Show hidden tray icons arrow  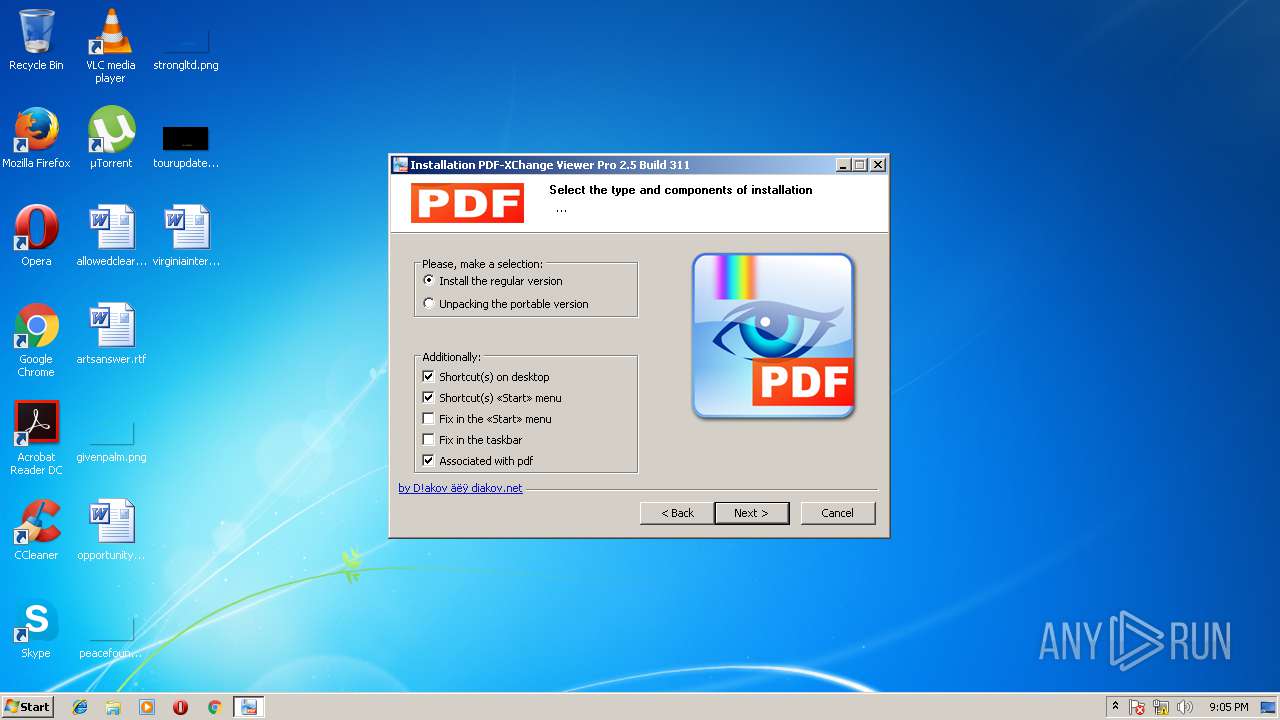point(1115,707)
